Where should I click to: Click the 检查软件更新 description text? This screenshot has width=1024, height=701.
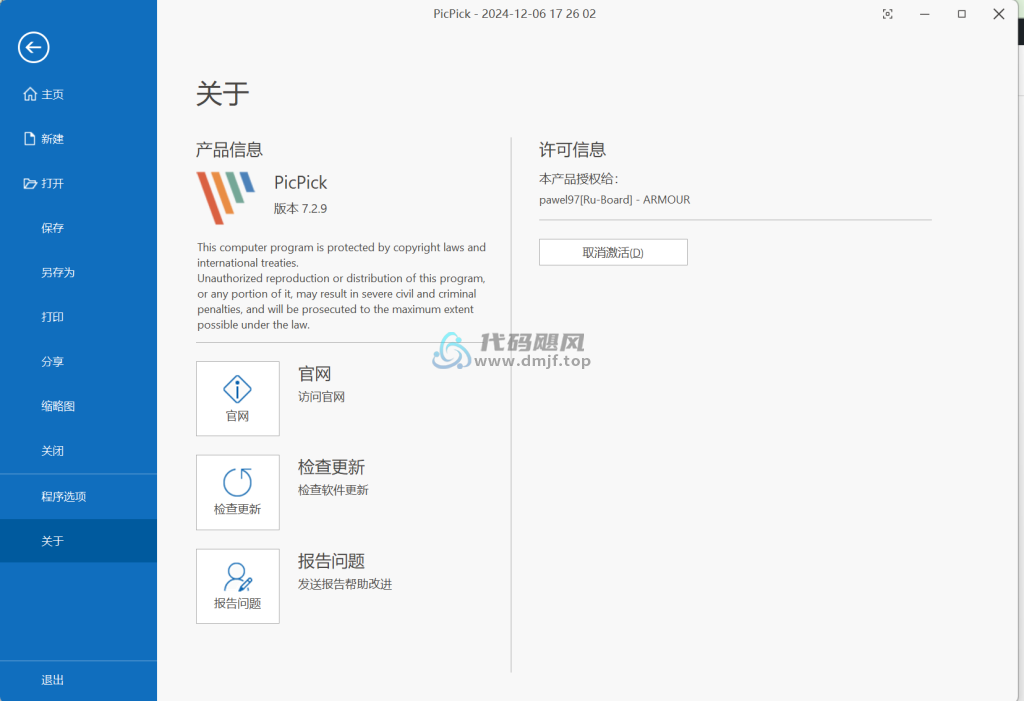(x=333, y=490)
